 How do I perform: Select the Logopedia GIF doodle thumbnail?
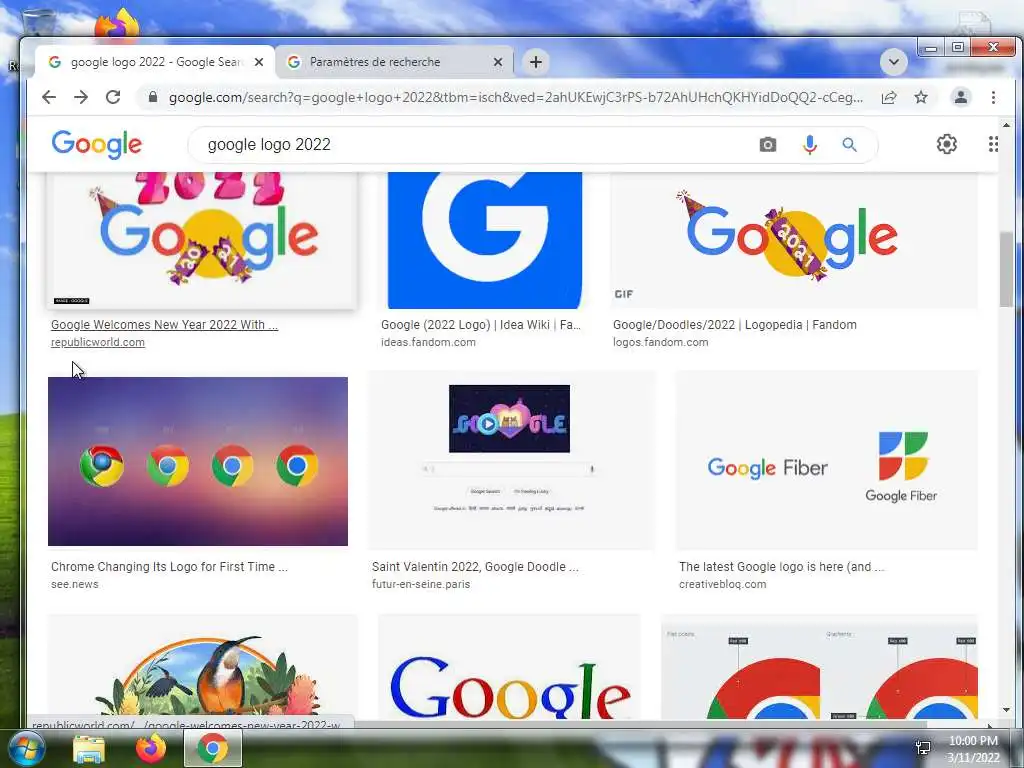pyautogui.click(x=793, y=240)
